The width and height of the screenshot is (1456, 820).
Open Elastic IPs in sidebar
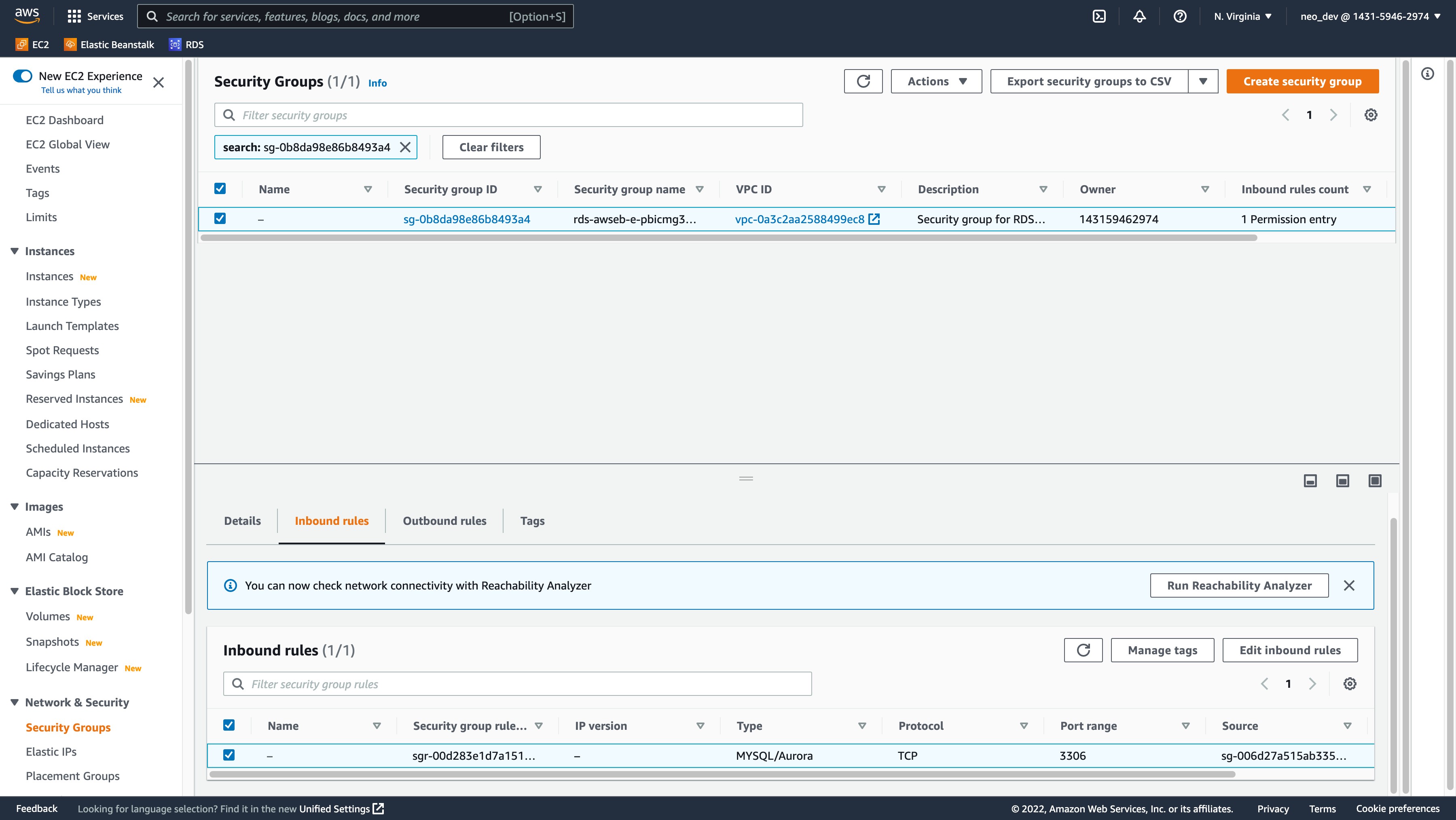click(x=51, y=752)
